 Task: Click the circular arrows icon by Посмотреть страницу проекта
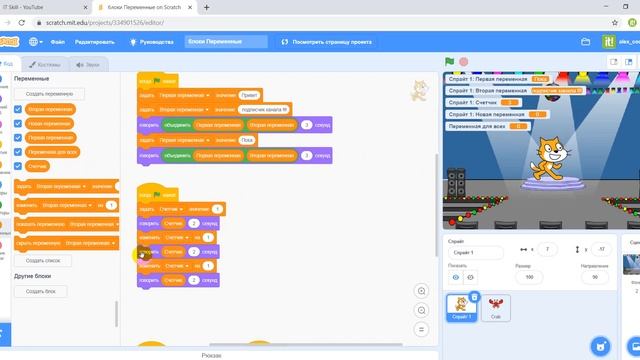[x=284, y=42]
